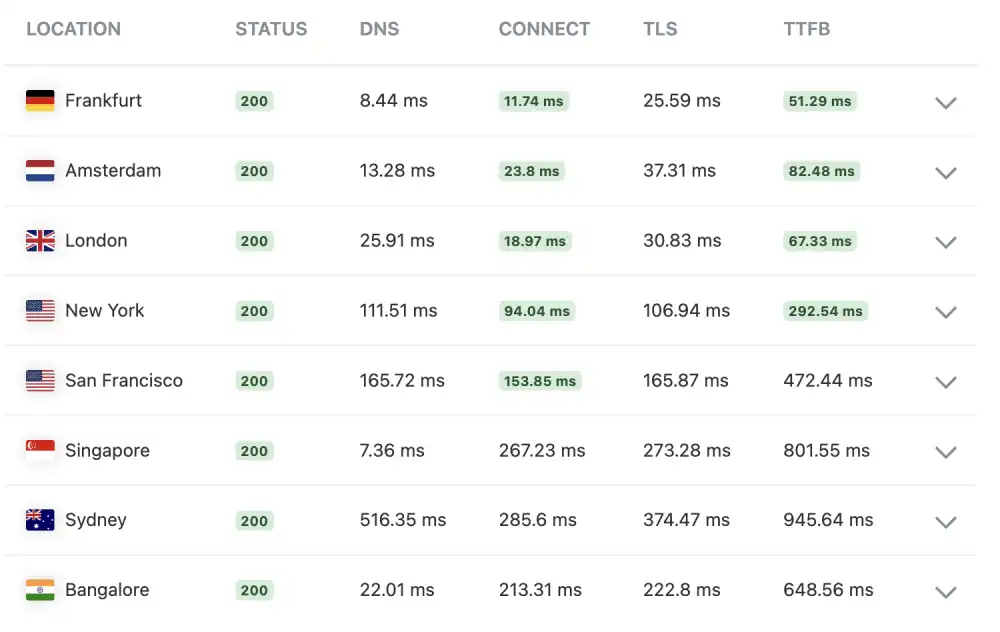Expand the Bangalore row details

pyautogui.click(x=946, y=592)
